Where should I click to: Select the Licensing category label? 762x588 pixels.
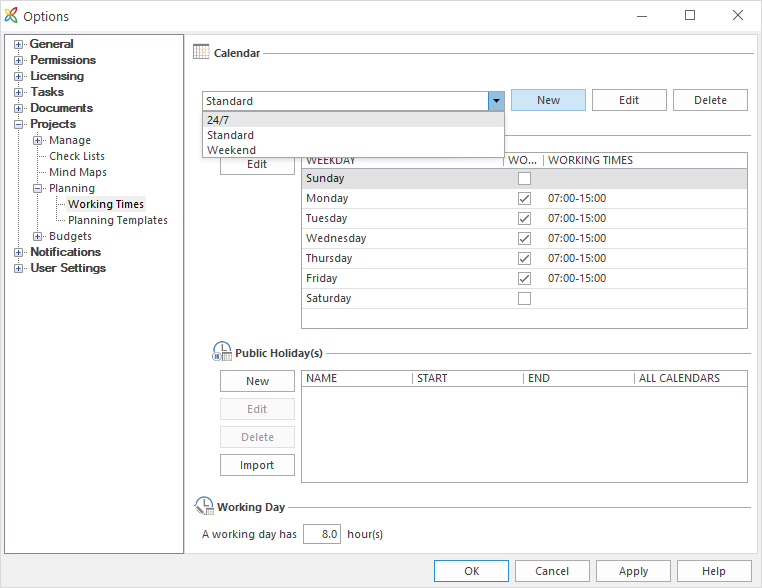click(x=57, y=76)
